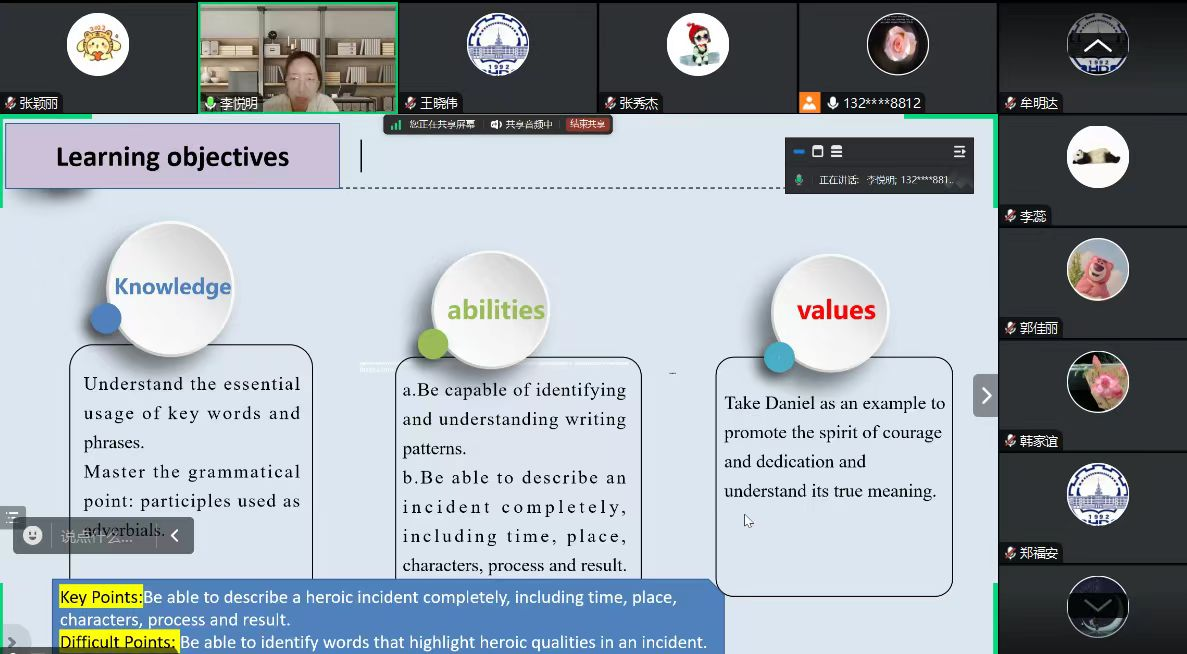Image resolution: width=1187 pixels, height=654 pixels.
Task: Click the muted mic icon beside 王晓伟
Action: 411,103
